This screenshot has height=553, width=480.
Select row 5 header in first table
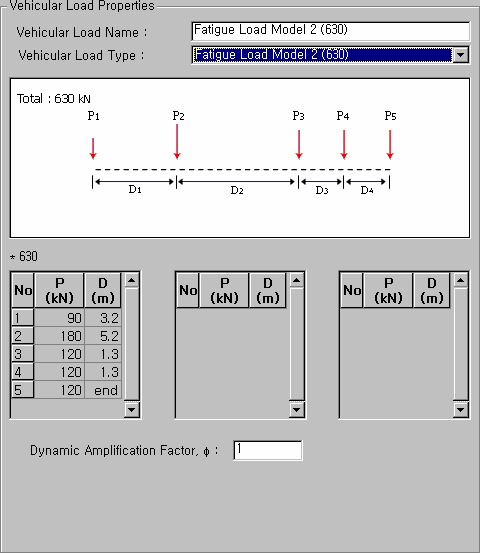click(23, 390)
